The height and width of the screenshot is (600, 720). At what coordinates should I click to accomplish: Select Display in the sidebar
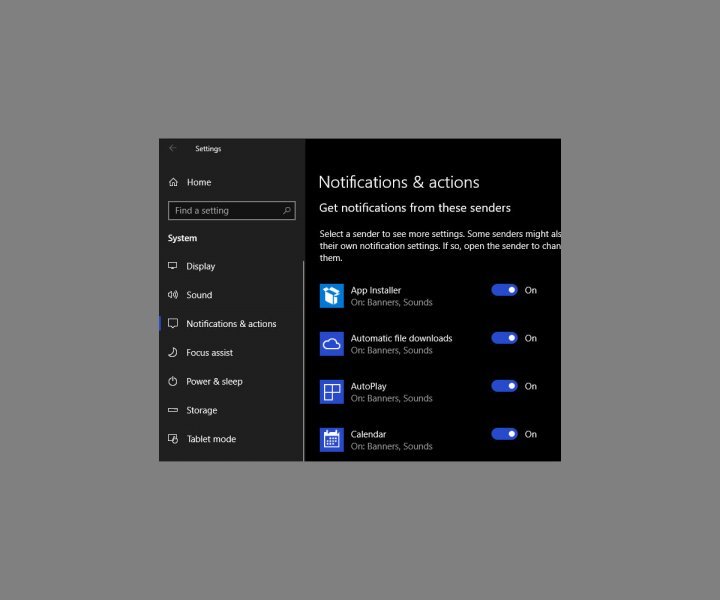pos(231,266)
